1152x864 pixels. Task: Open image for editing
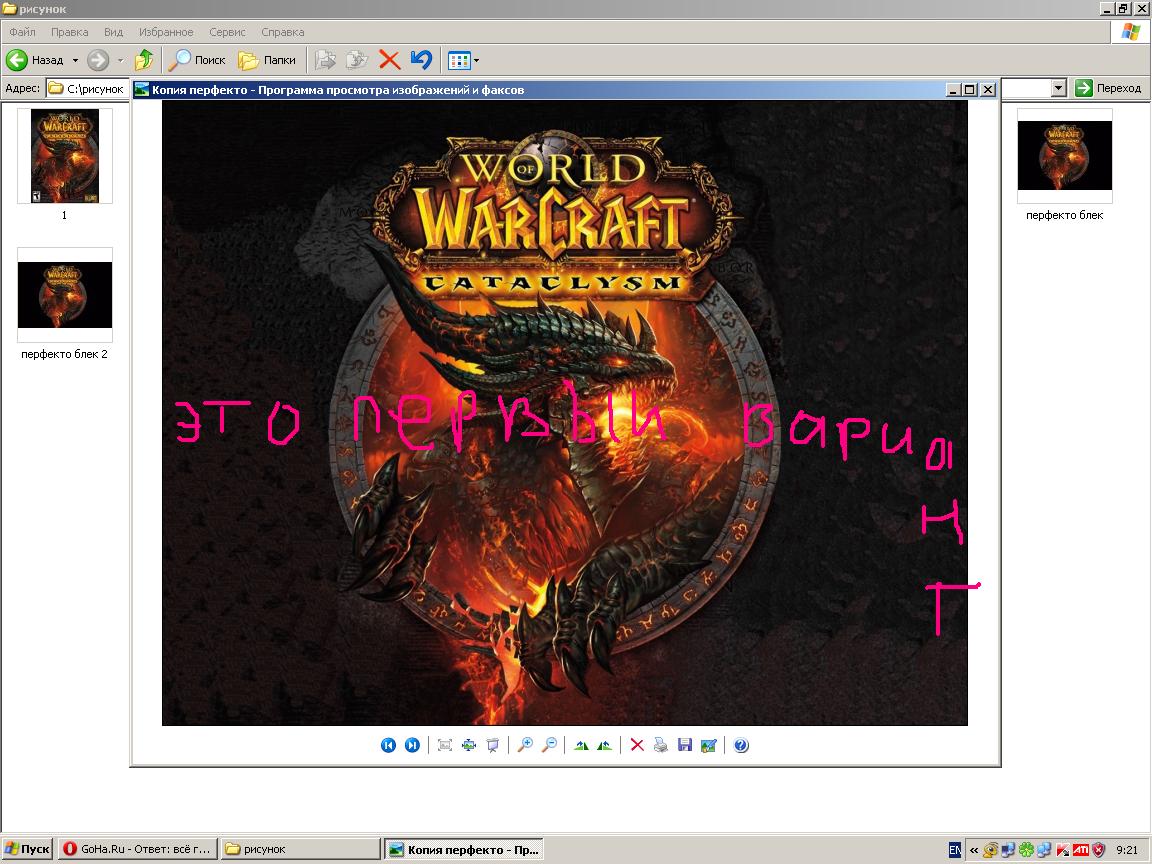tap(709, 745)
